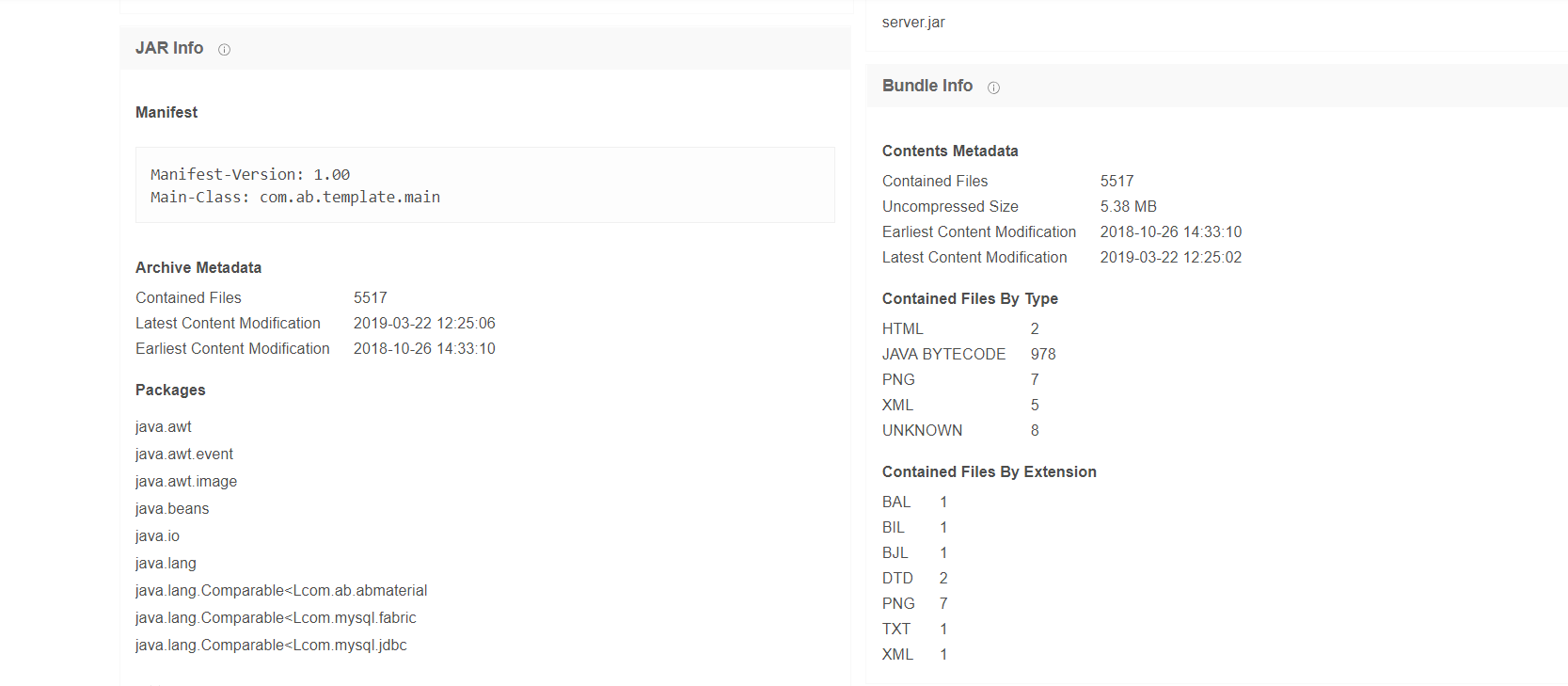This screenshot has height=686, width=1568.
Task: Click the DTD extension row
Action: pos(897,579)
